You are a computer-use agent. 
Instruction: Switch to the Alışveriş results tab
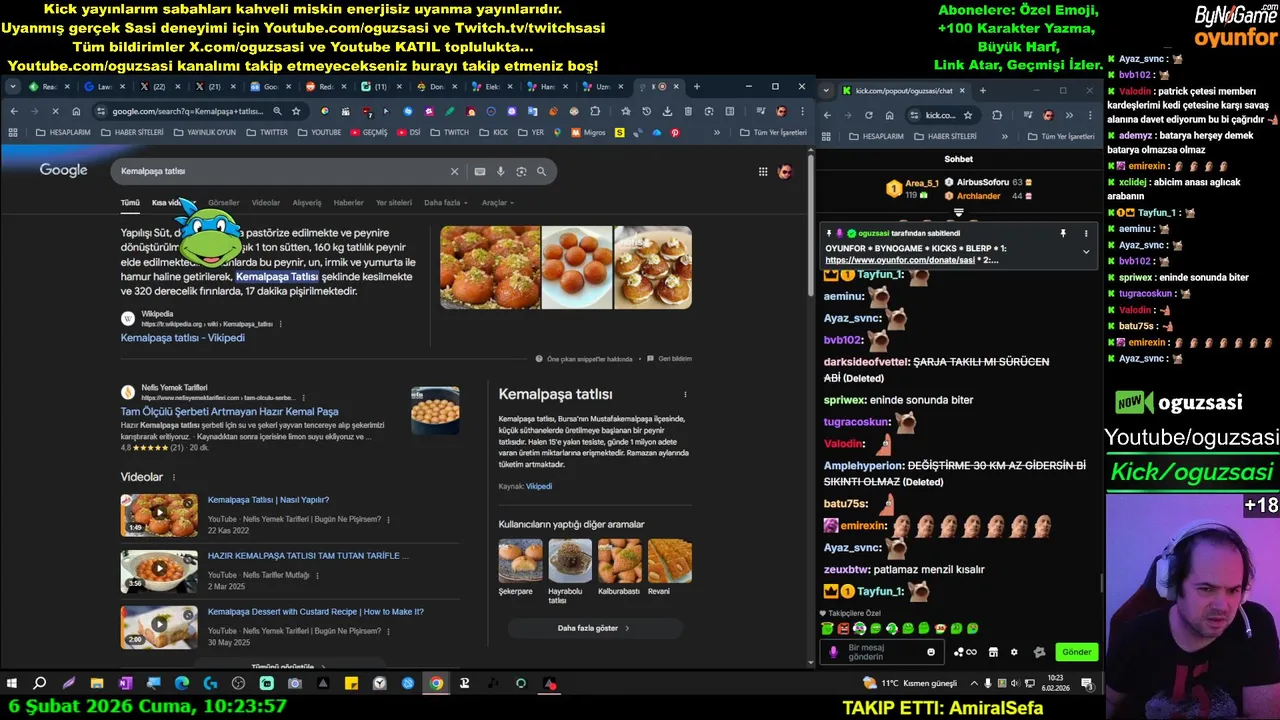coord(307,203)
